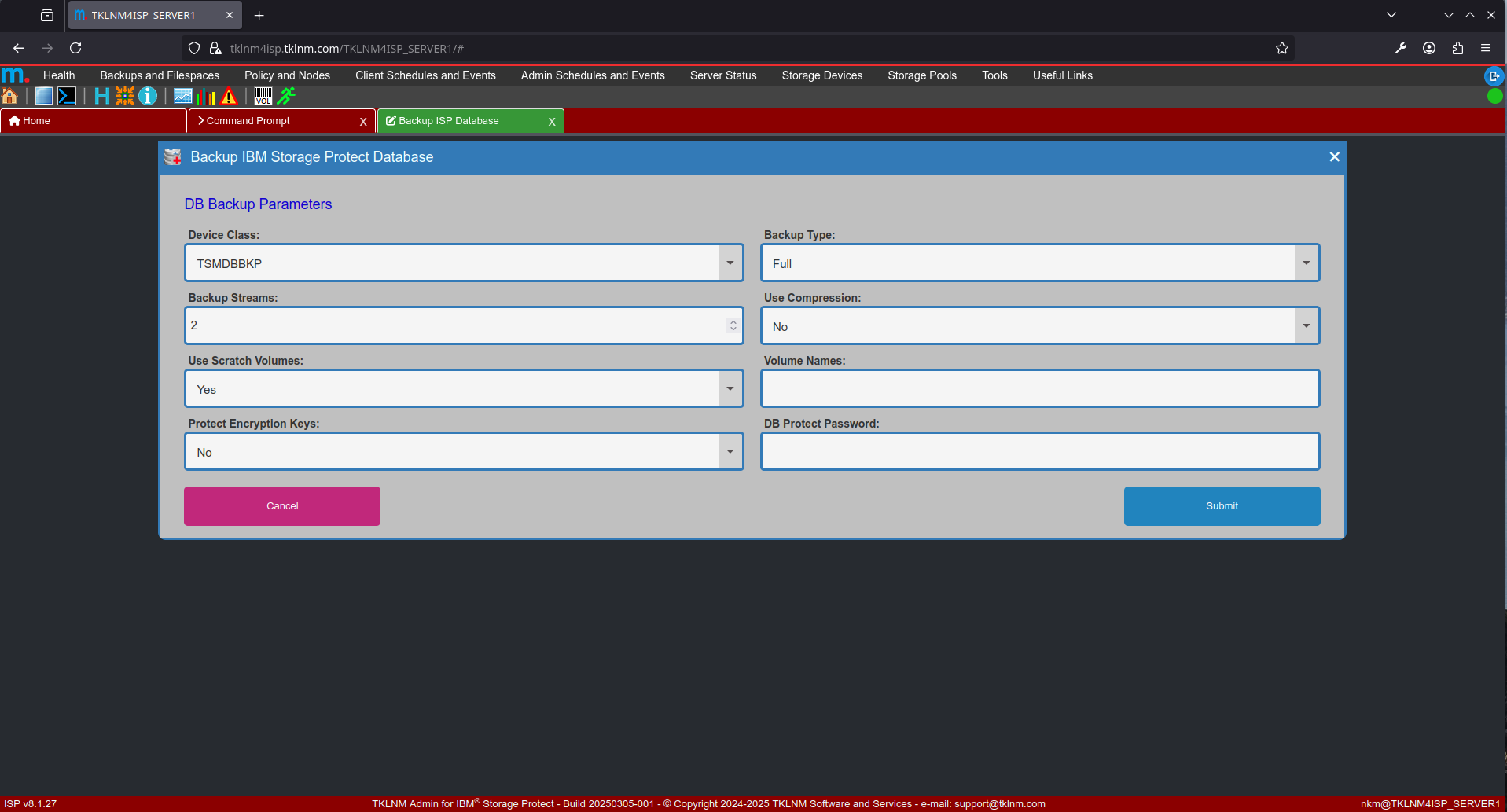Open the line chart toolbar icon
Viewport: 1507px width, 812px height.
pos(183,96)
